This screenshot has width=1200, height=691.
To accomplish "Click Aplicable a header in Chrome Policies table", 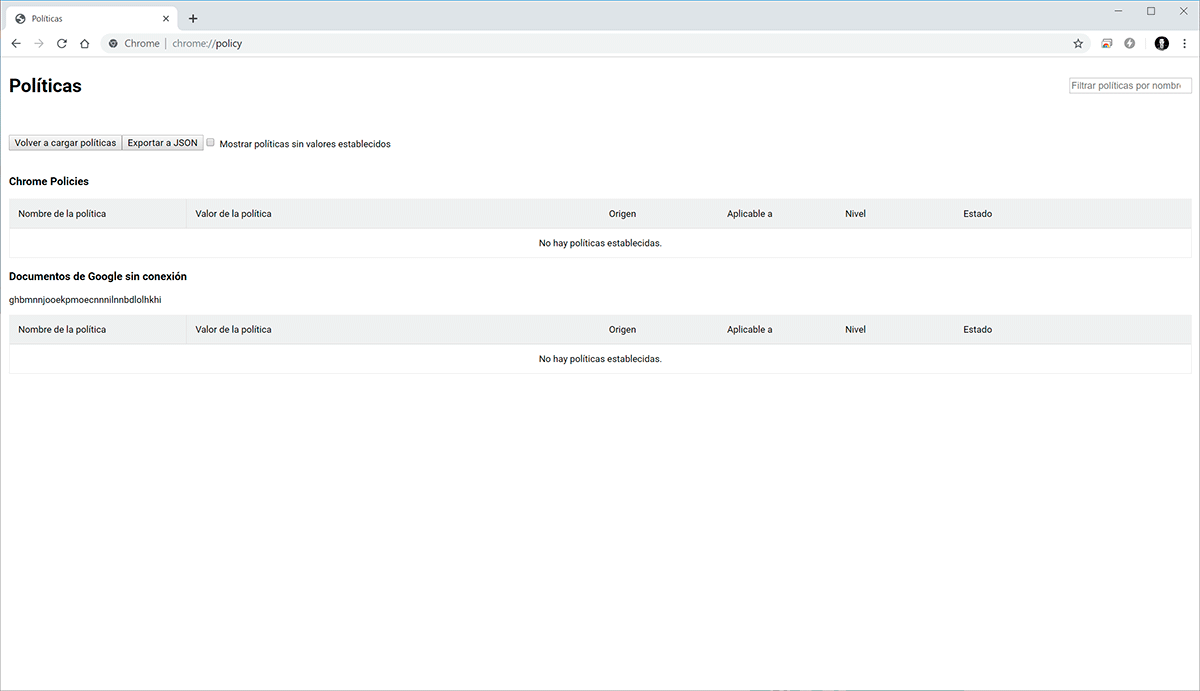I will pos(750,214).
